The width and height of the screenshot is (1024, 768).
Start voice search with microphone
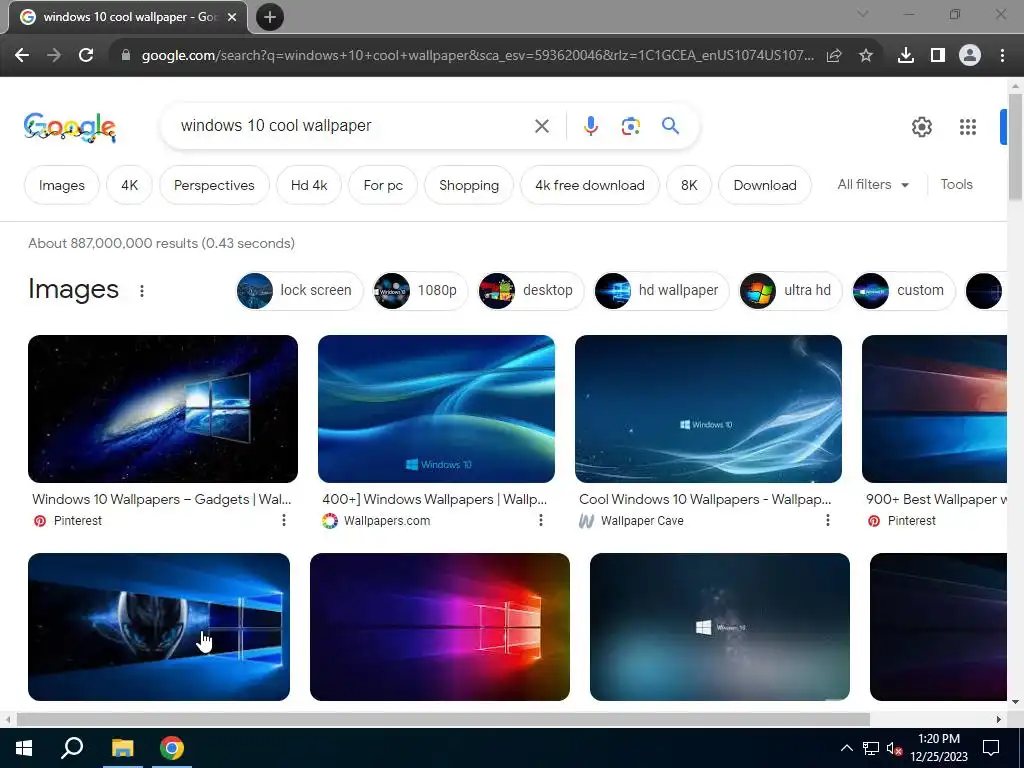click(x=591, y=126)
